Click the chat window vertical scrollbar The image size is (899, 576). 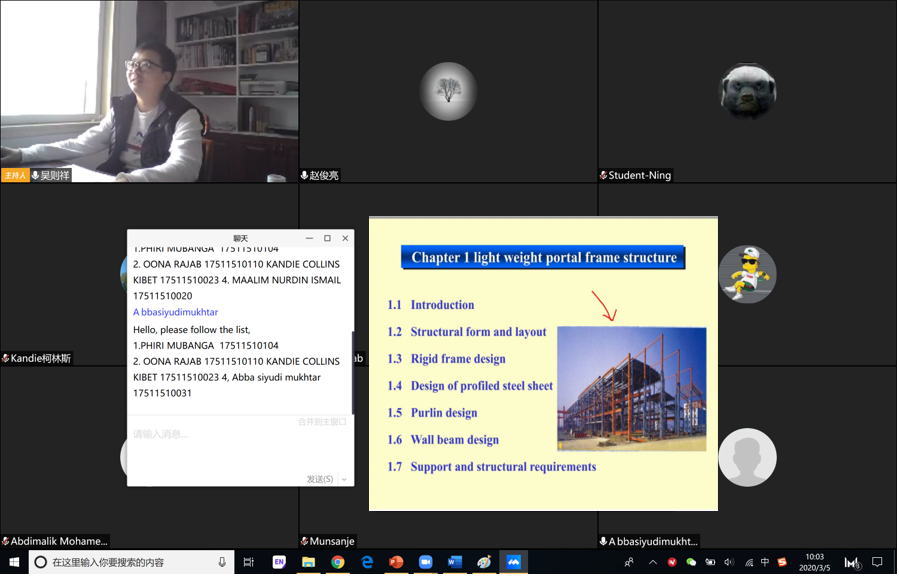click(x=352, y=370)
